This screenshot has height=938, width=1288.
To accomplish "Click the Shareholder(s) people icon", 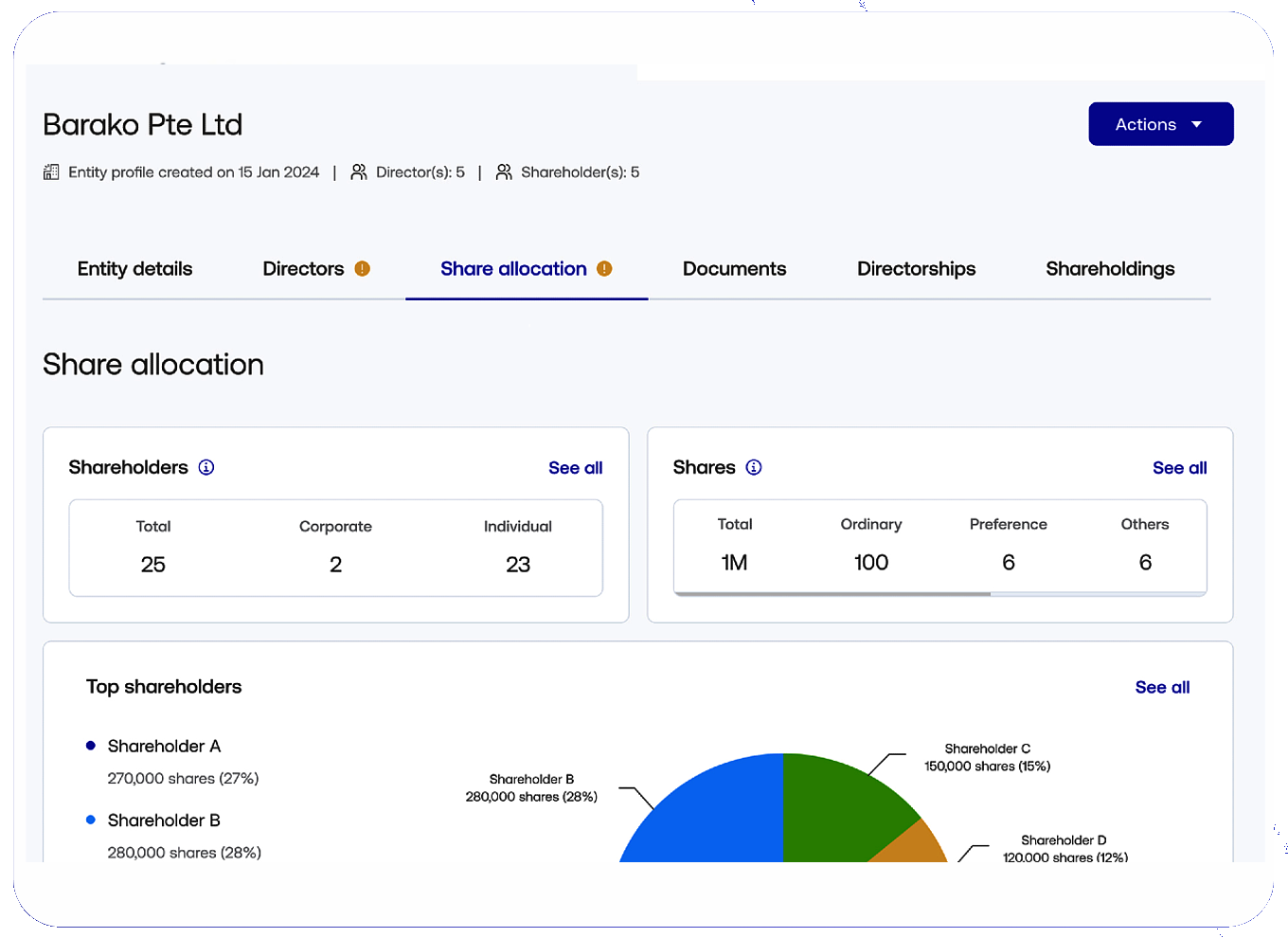I will click(x=504, y=172).
